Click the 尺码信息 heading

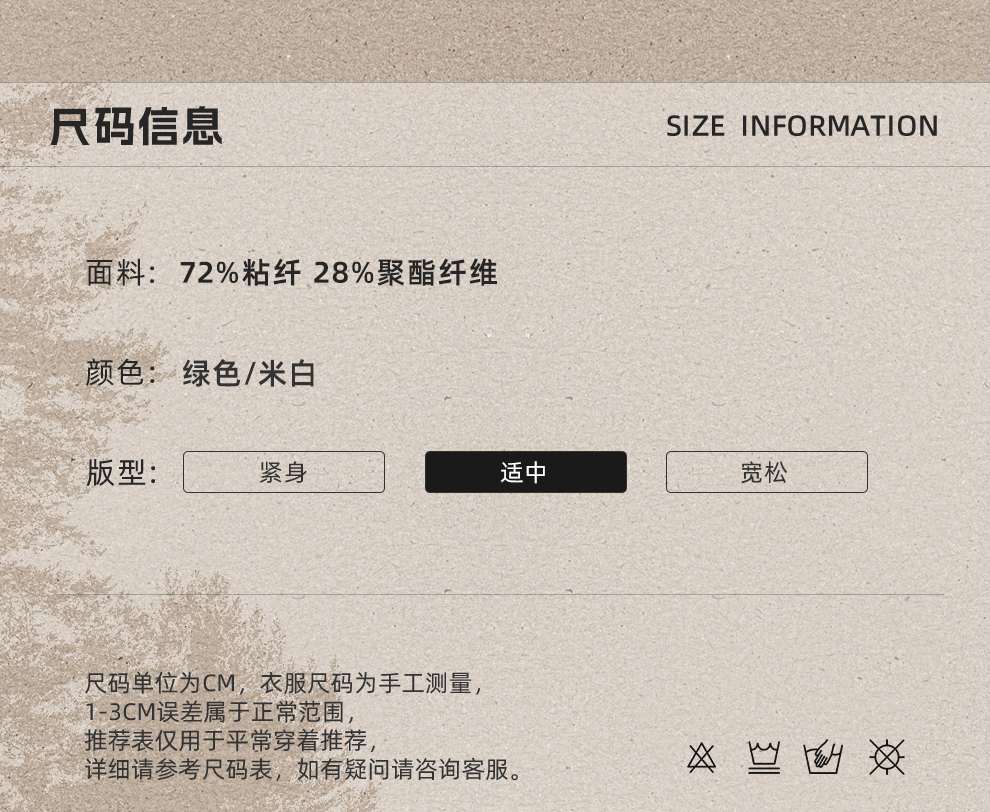pos(136,126)
